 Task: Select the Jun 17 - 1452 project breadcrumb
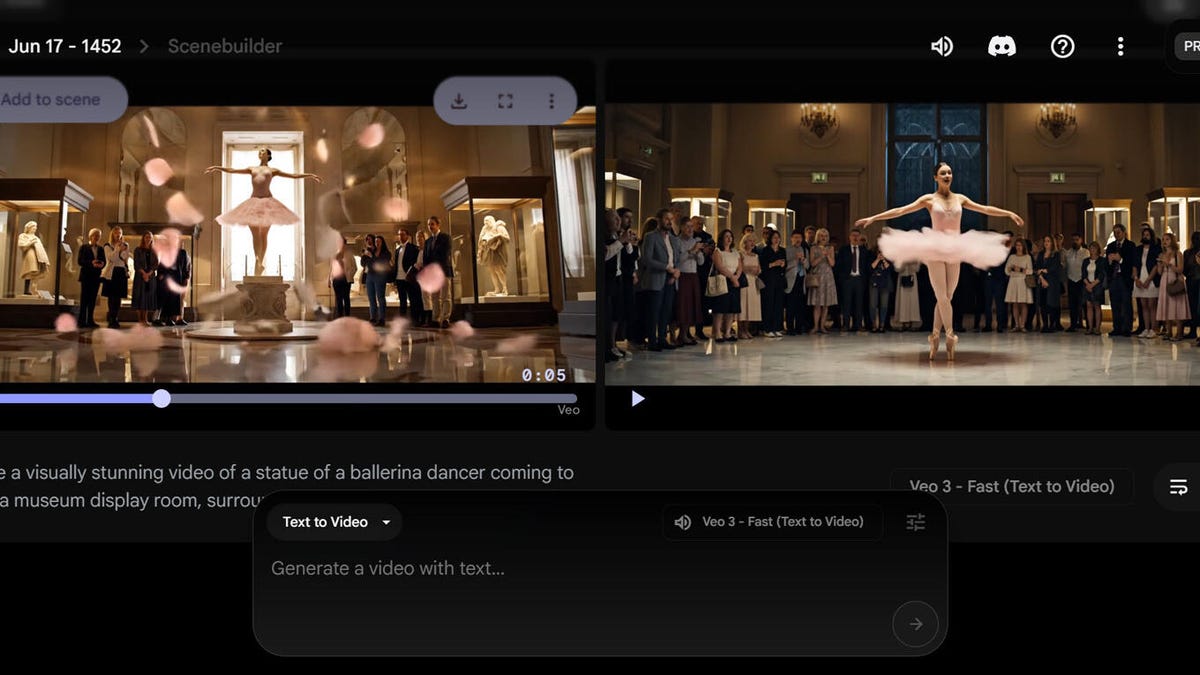click(65, 46)
